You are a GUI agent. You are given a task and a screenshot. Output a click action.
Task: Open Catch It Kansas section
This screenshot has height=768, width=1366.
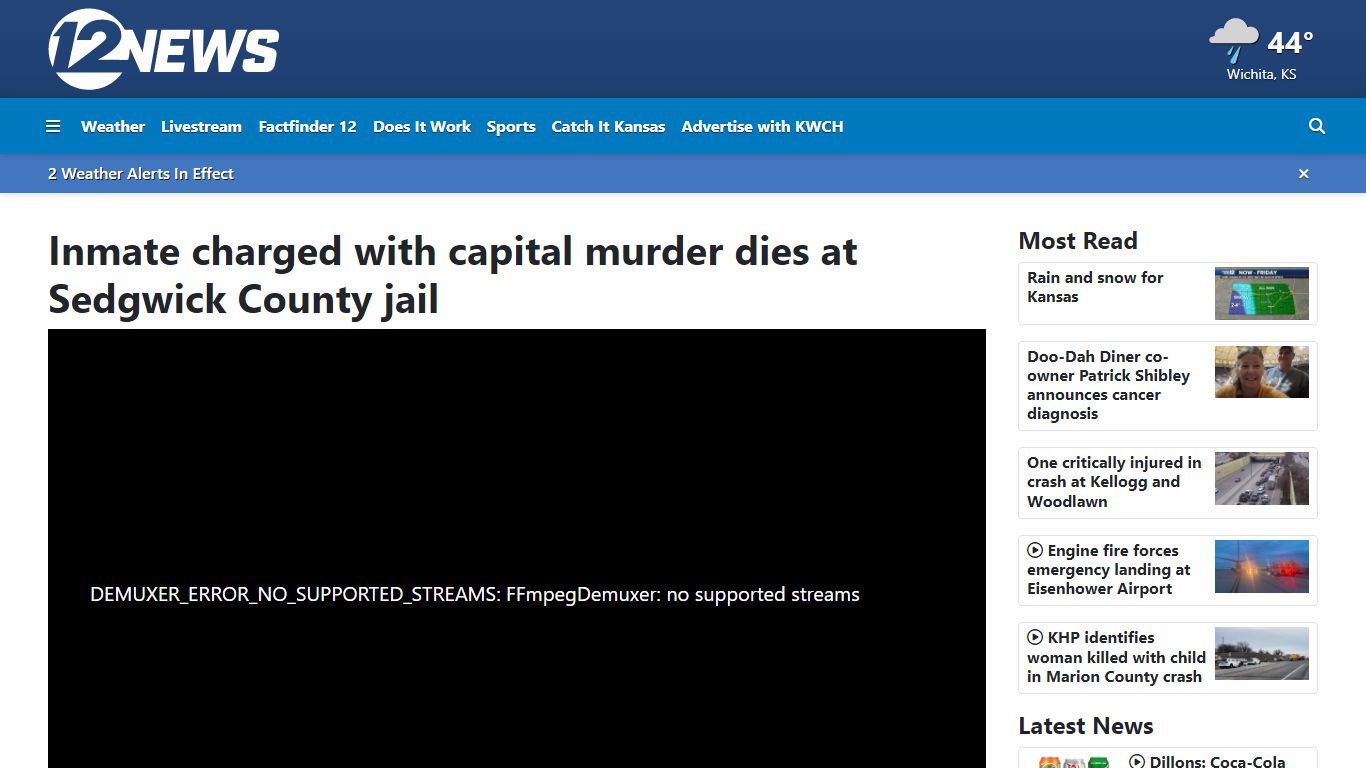pyautogui.click(x=608, y=126)
